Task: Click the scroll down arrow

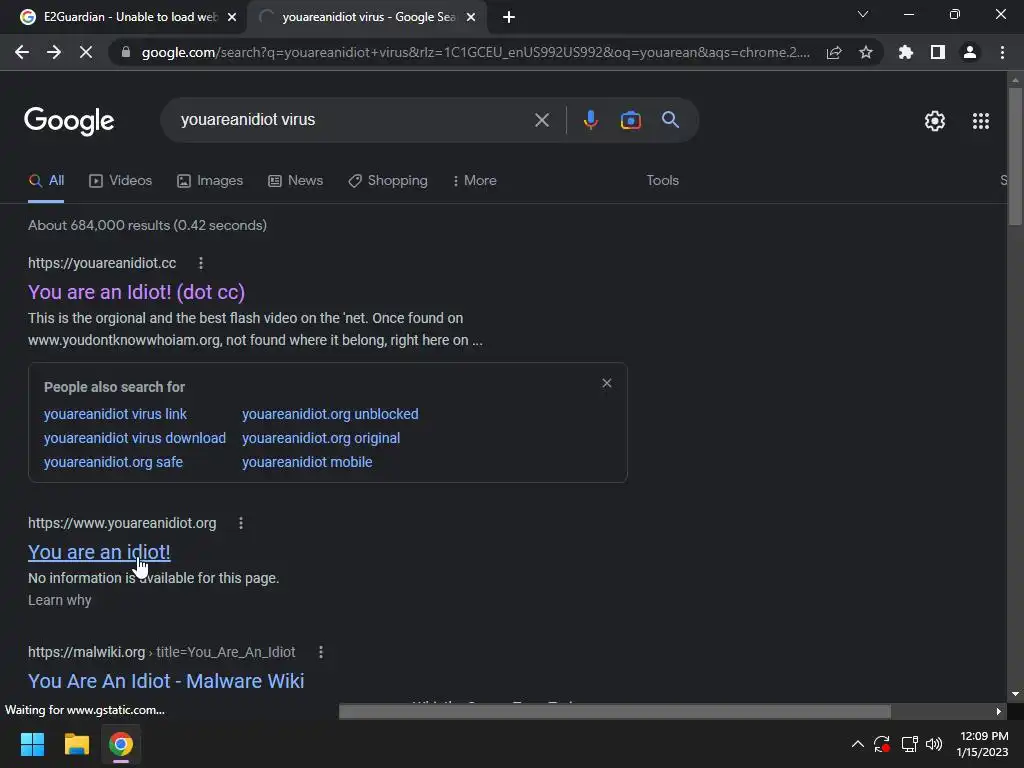Action: tap(1015, 694)
